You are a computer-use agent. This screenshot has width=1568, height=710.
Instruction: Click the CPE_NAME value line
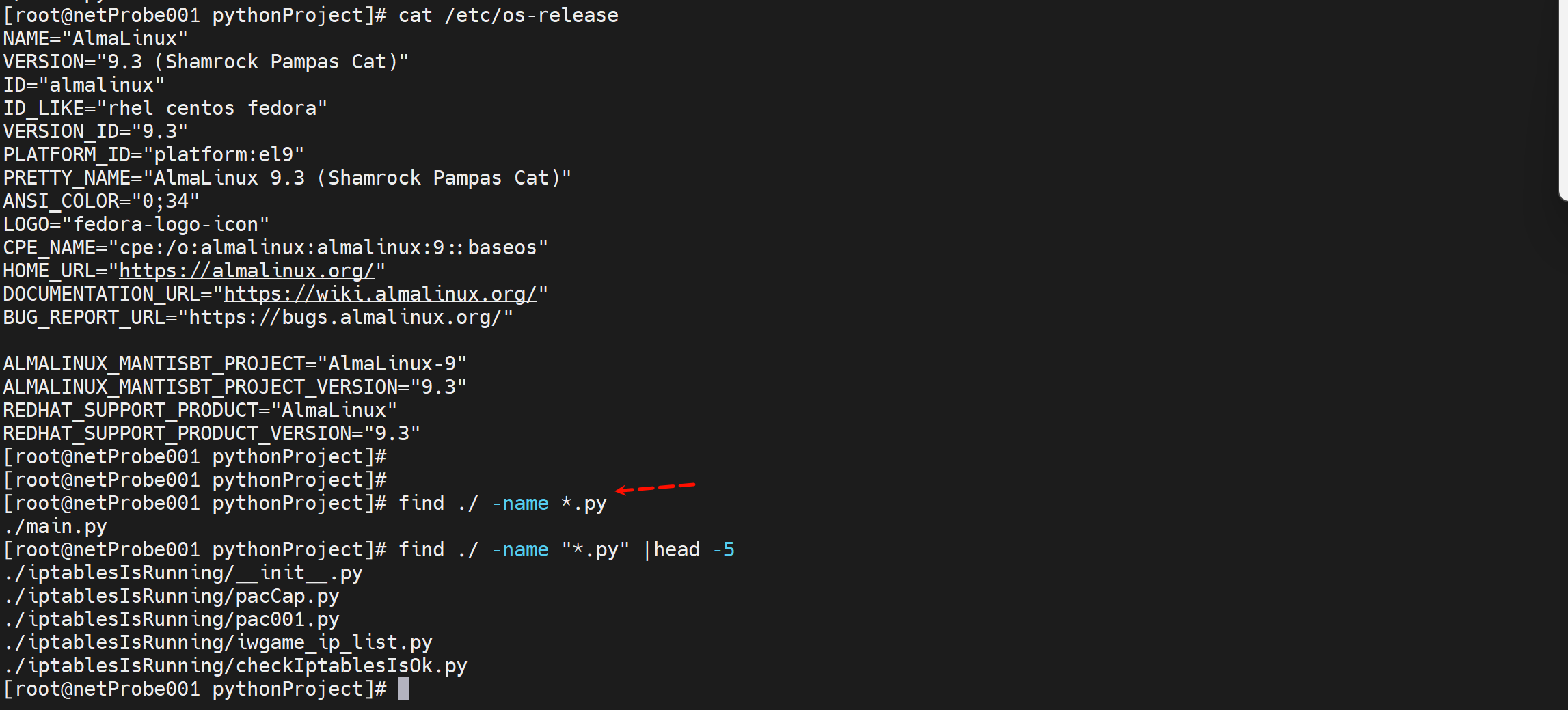point(275,248)
